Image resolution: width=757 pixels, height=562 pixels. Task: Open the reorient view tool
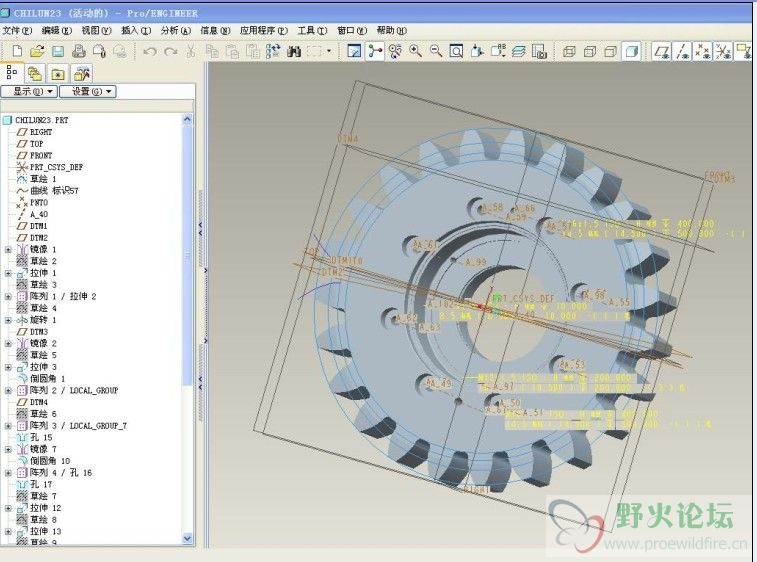pos(477,51)
